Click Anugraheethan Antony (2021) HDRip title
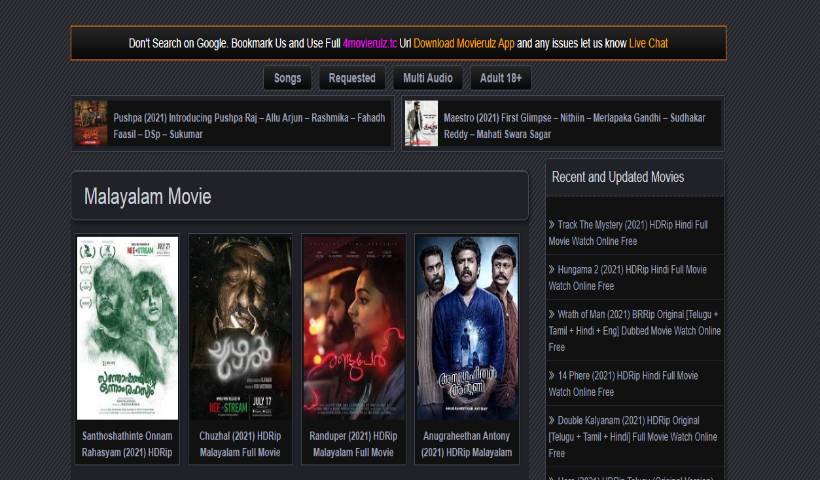Viewport: 820px width, 480px height. [466, 444]
